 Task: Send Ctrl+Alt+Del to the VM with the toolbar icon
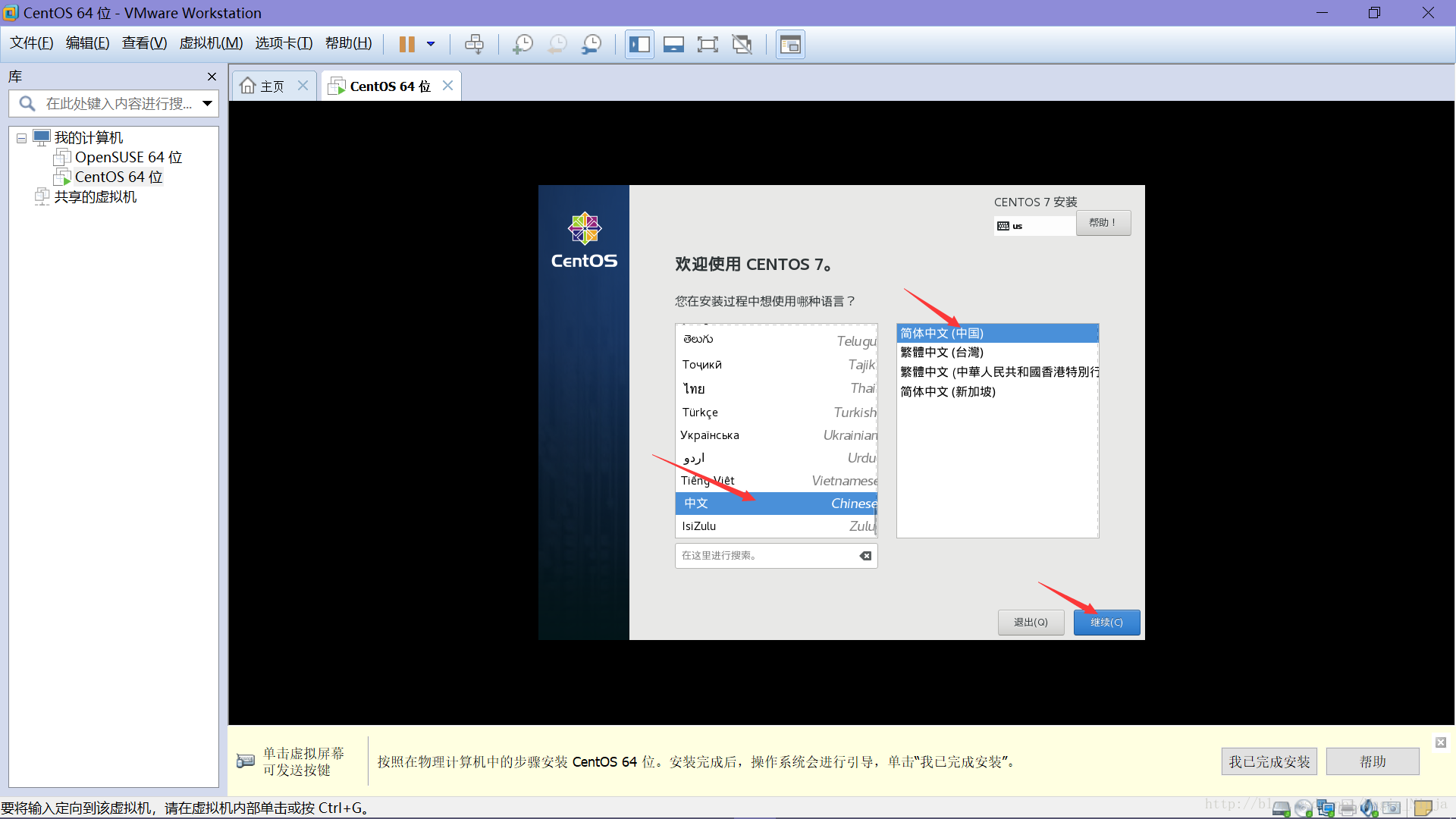tap(474, 44)
